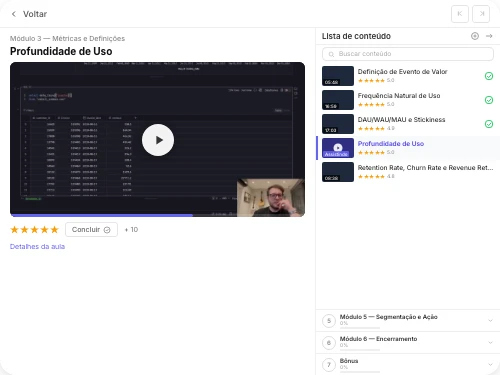Screen dimensions: 500x375
Task: Click Módulo 5 progress bar
Action: pos(360,328)
